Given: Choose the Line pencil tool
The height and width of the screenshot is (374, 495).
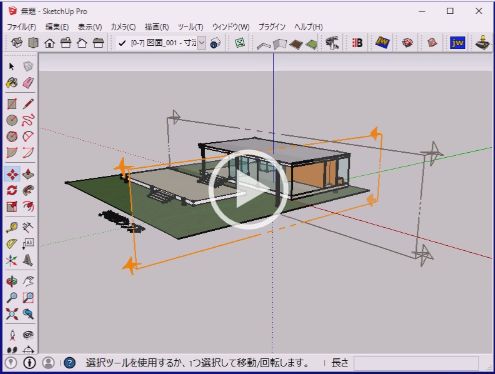Looking at the screenshot, I should pyautogui.click(x=28, y=104).
